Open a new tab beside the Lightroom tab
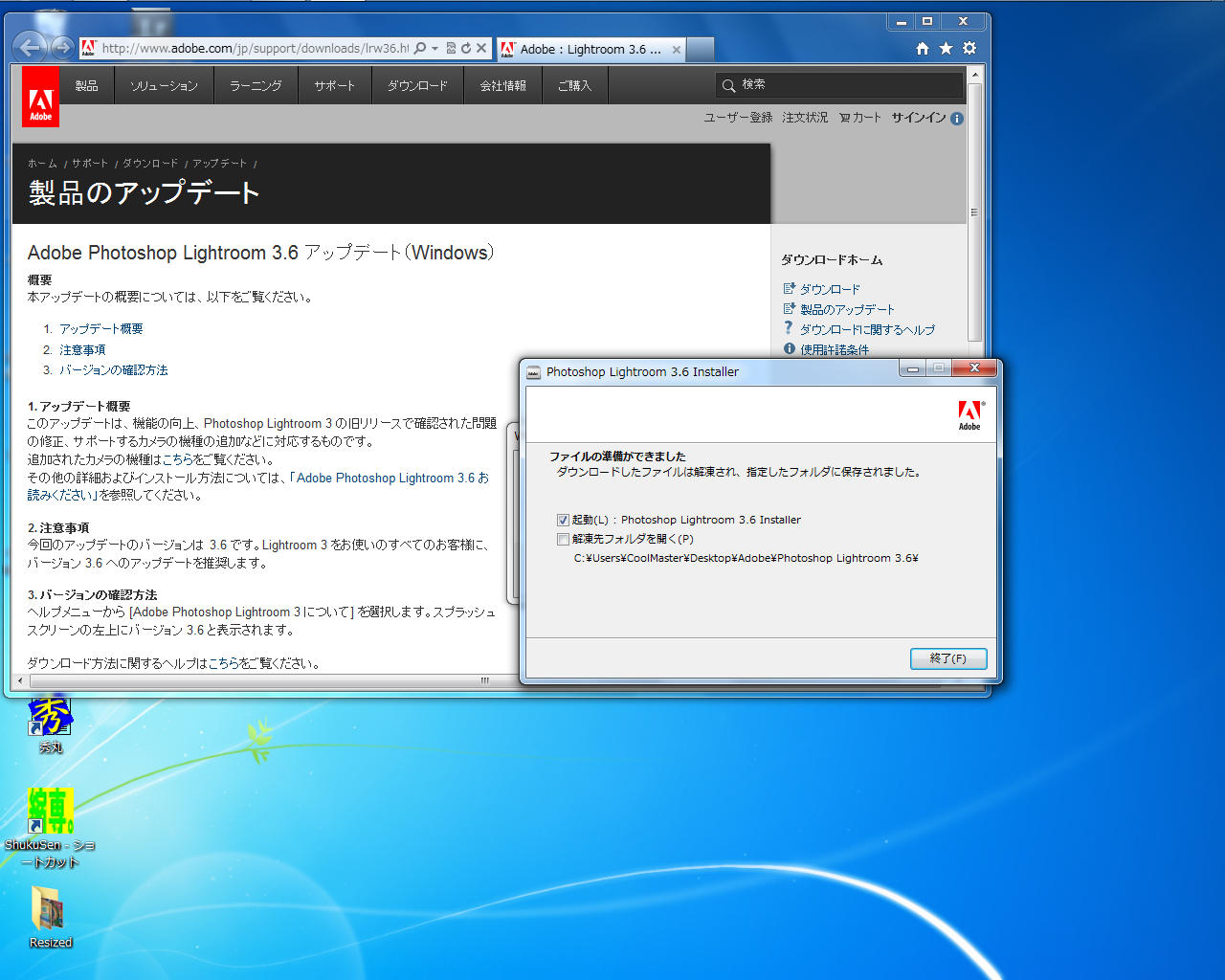Viewport: 1225px width, 980px height. pyautogui.click(x=701, y=49)
